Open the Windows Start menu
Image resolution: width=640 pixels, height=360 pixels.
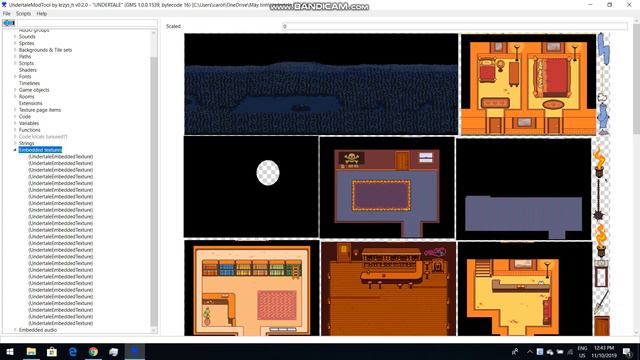pyautogui.click(x=10, y=352)
